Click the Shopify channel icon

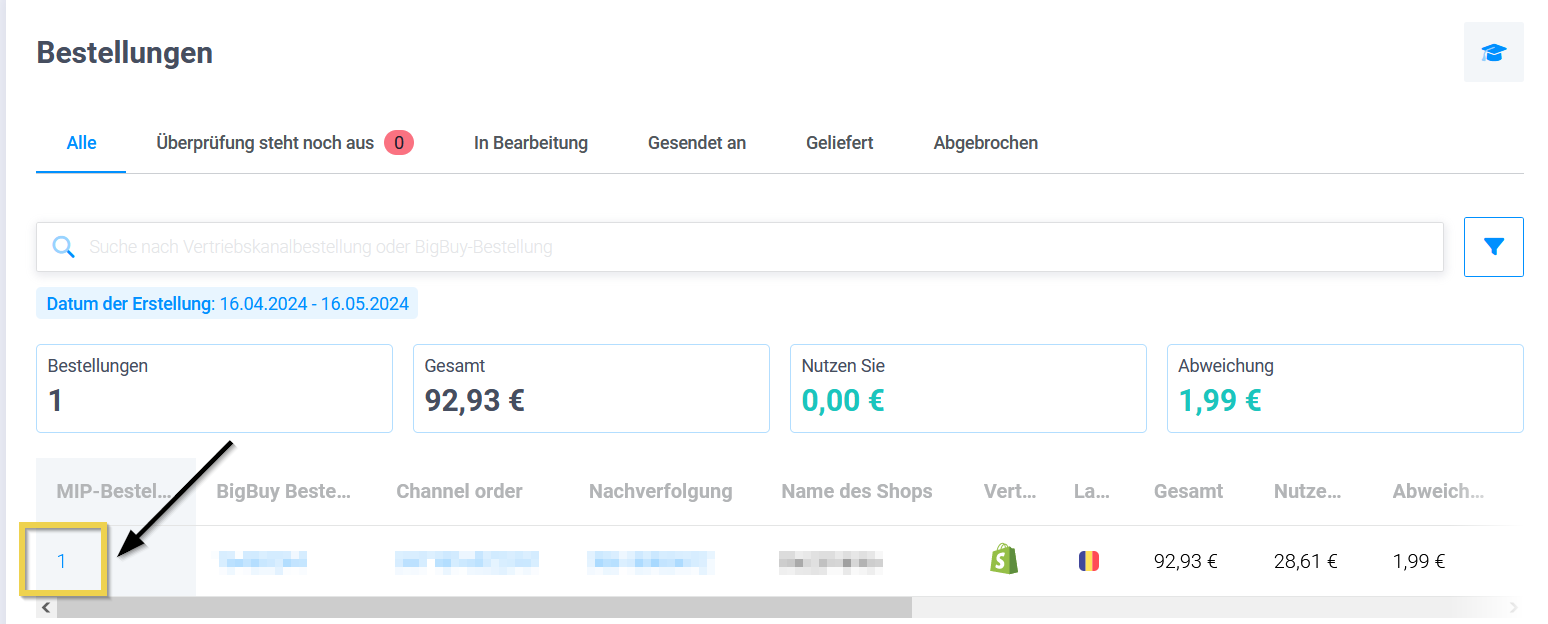coord(1003,560)
